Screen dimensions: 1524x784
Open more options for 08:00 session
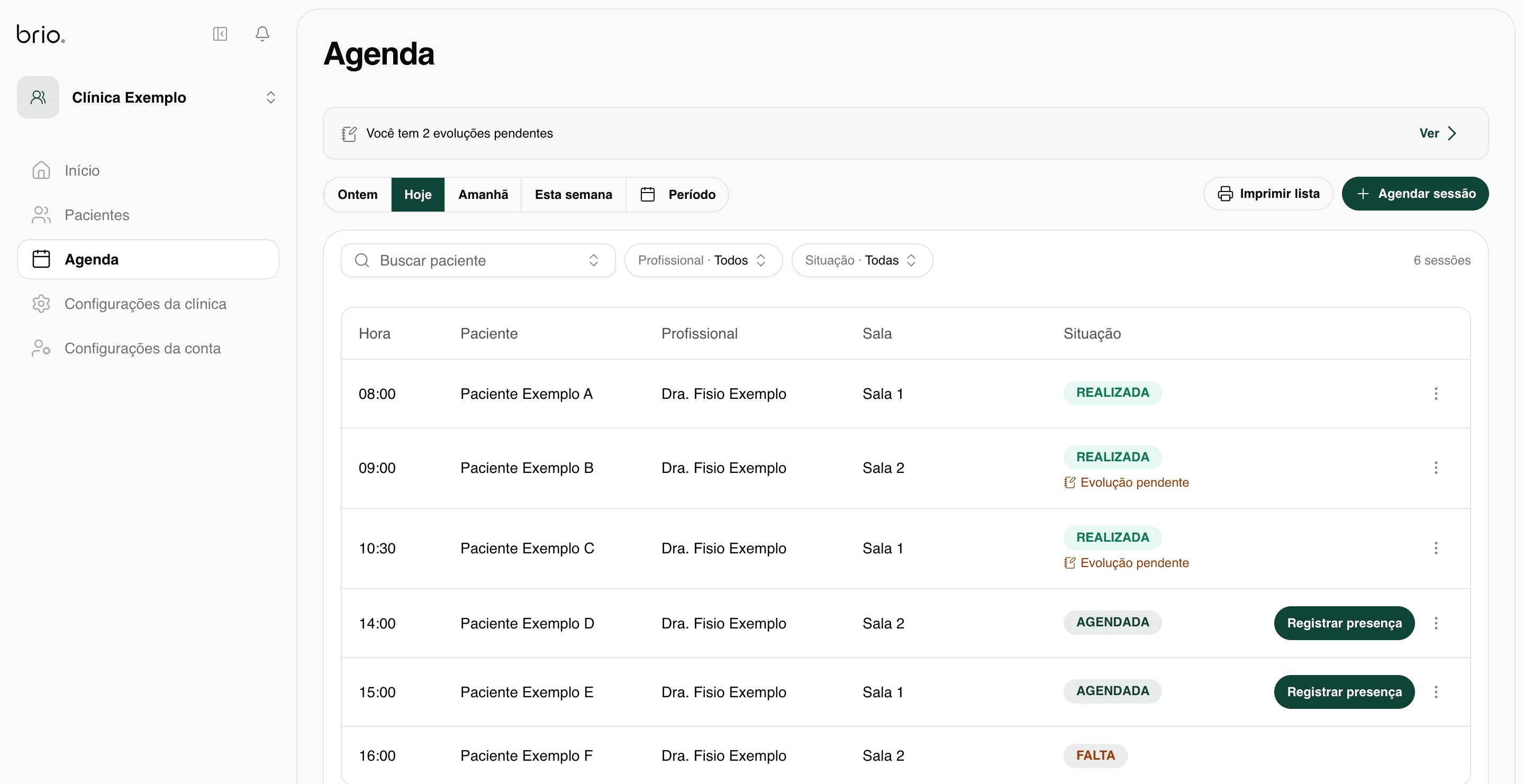tap(1436, 394)
